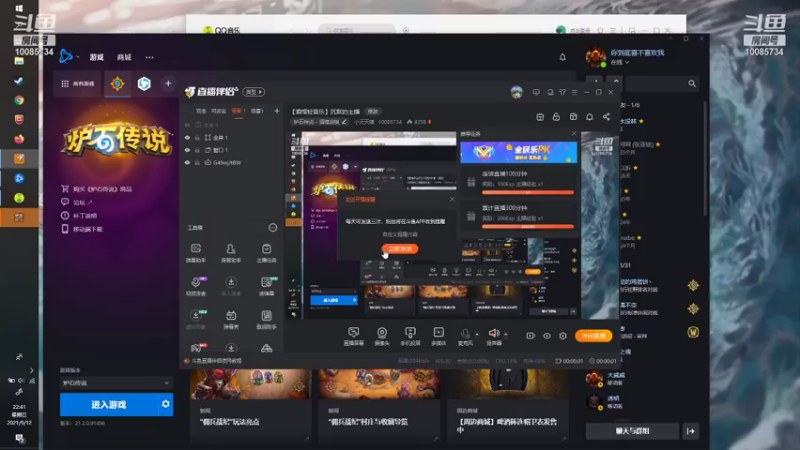Toggle visibility of the topmost dimmed source
Image resolution: width=800 pixels, height=450 pixels.
[187, 125]
